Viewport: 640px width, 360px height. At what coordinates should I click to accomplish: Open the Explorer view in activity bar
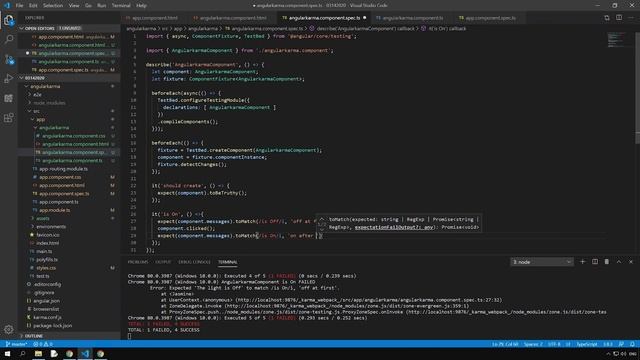pyautogui.click(x=9, y=20)
